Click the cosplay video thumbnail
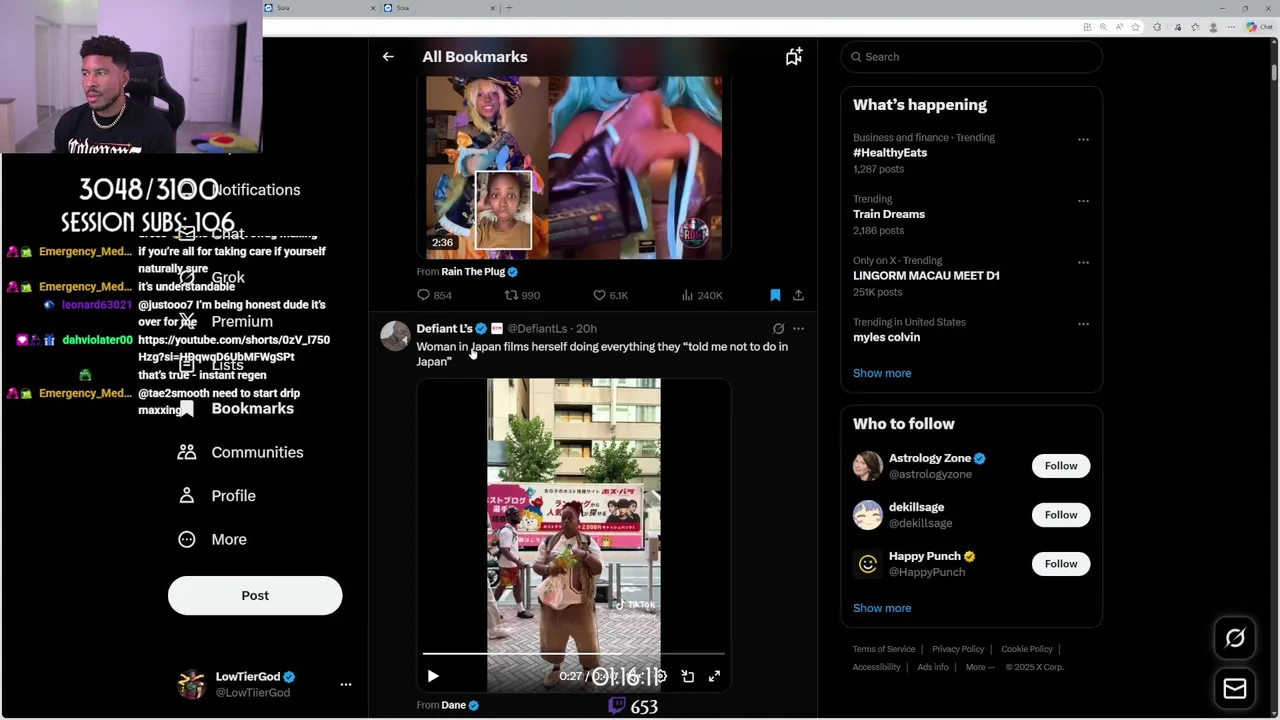The image size is (1280, 720). point(574,168)
